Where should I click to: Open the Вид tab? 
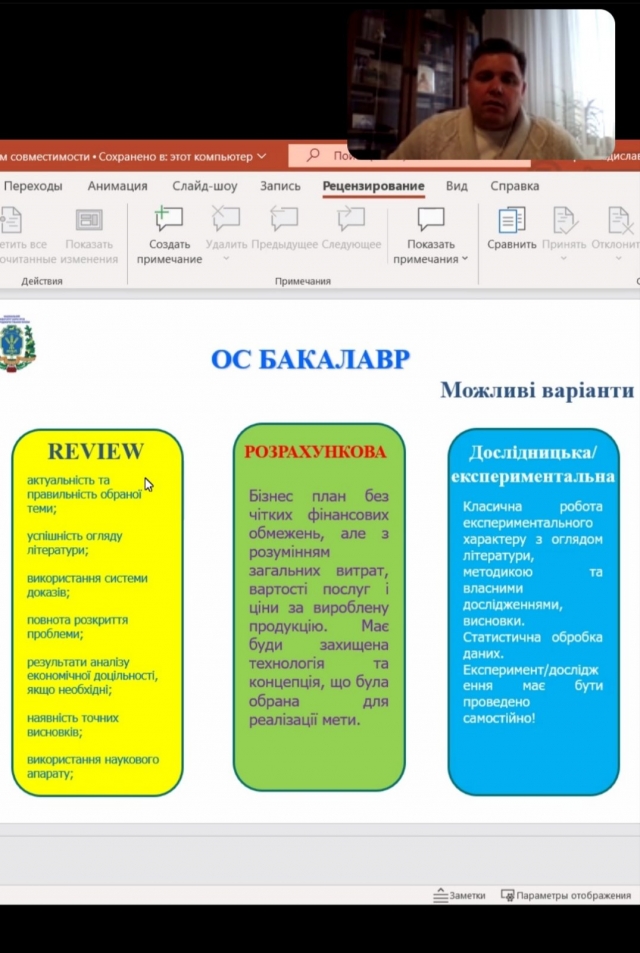pyautogui.click(x=456, y=186)
